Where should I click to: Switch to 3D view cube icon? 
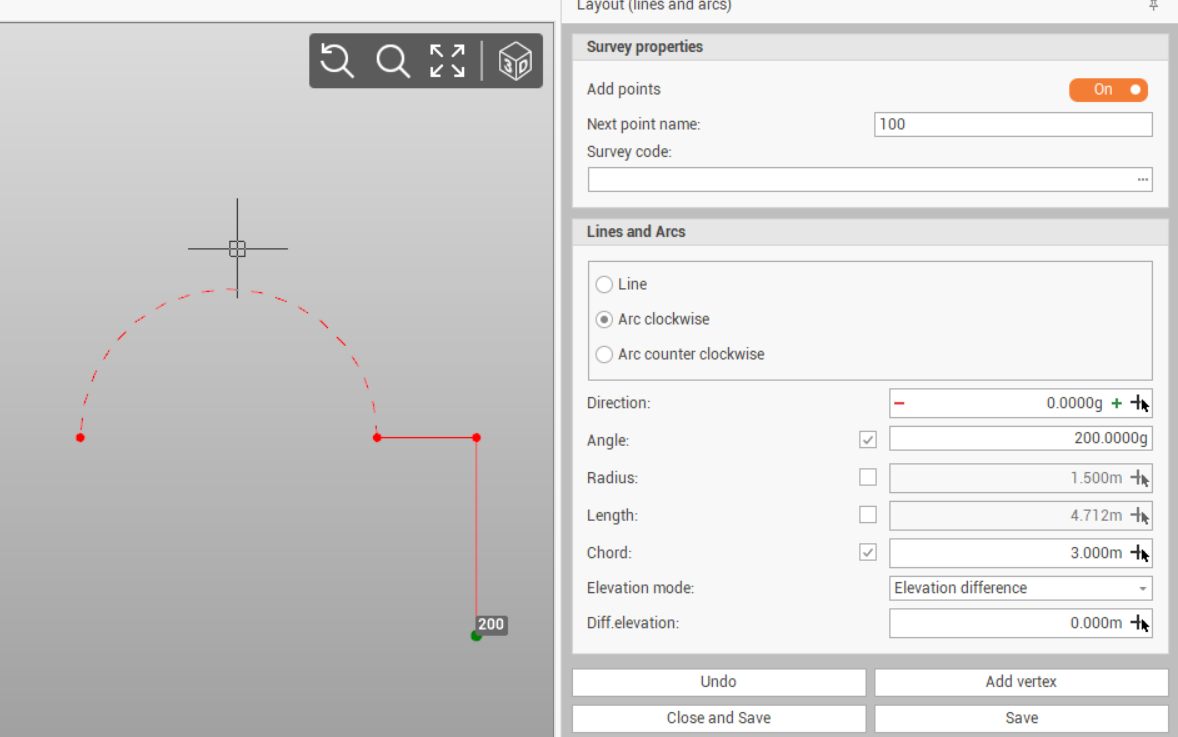515,61
